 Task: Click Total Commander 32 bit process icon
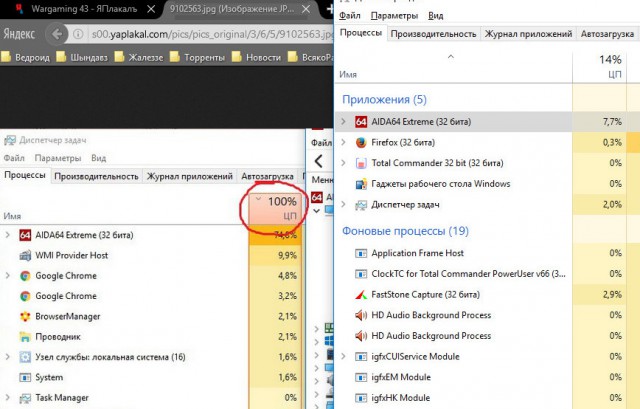(x=361, y=163)
